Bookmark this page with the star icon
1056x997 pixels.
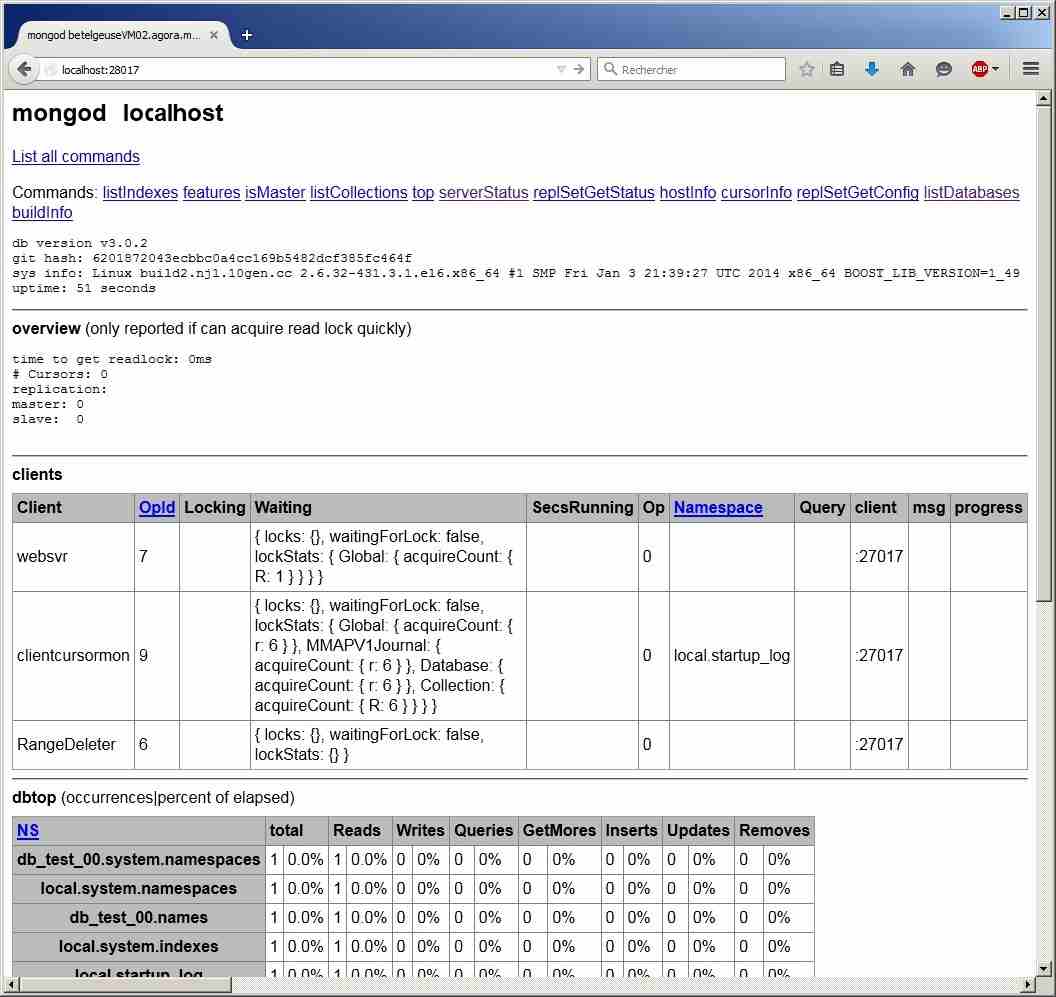coord(807,69)
